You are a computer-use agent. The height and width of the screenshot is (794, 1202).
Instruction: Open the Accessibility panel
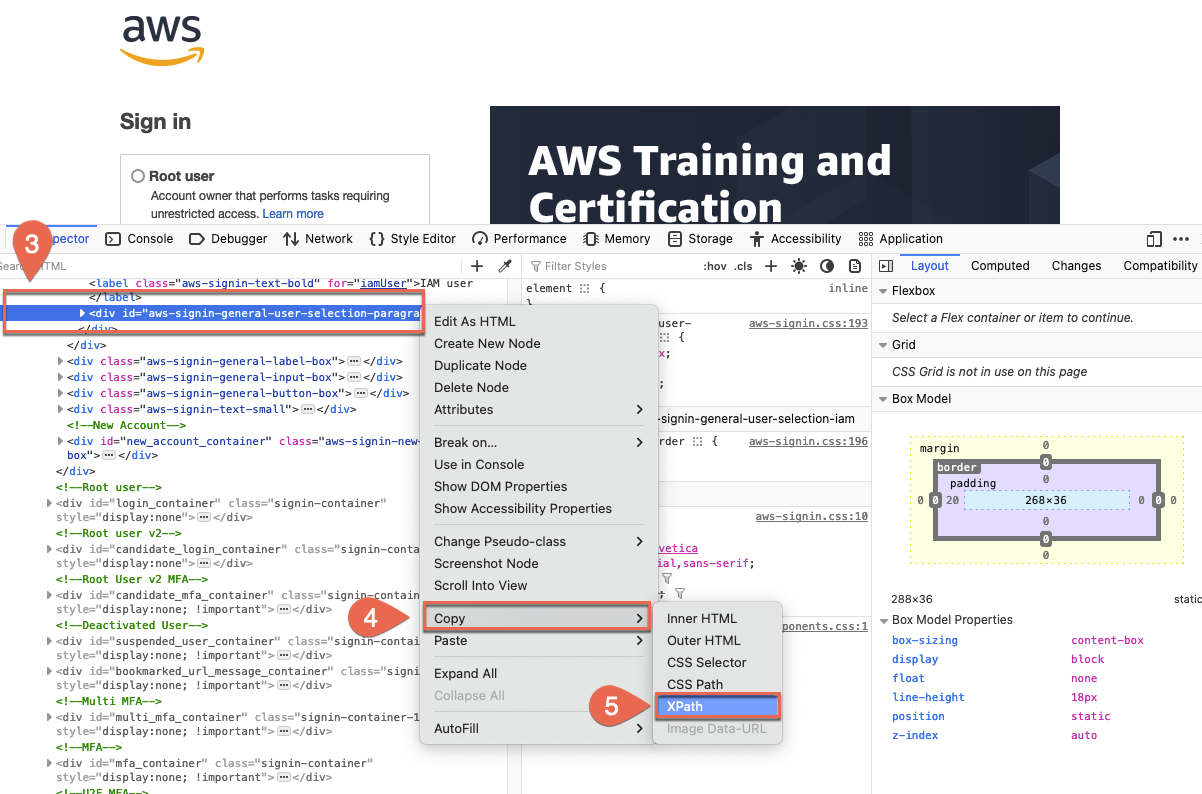point(795,239)
